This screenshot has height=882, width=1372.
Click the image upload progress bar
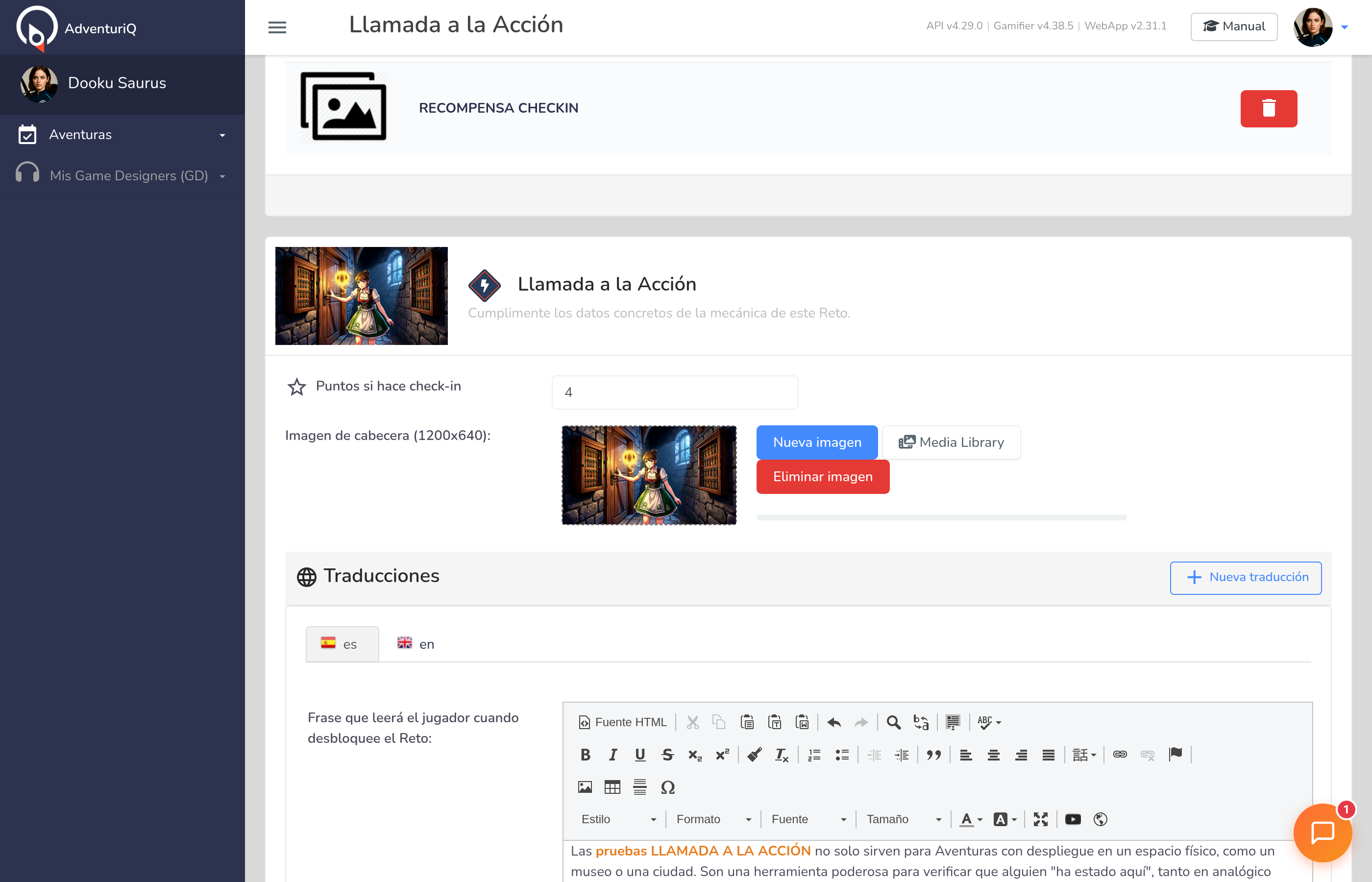click(941, 517)
